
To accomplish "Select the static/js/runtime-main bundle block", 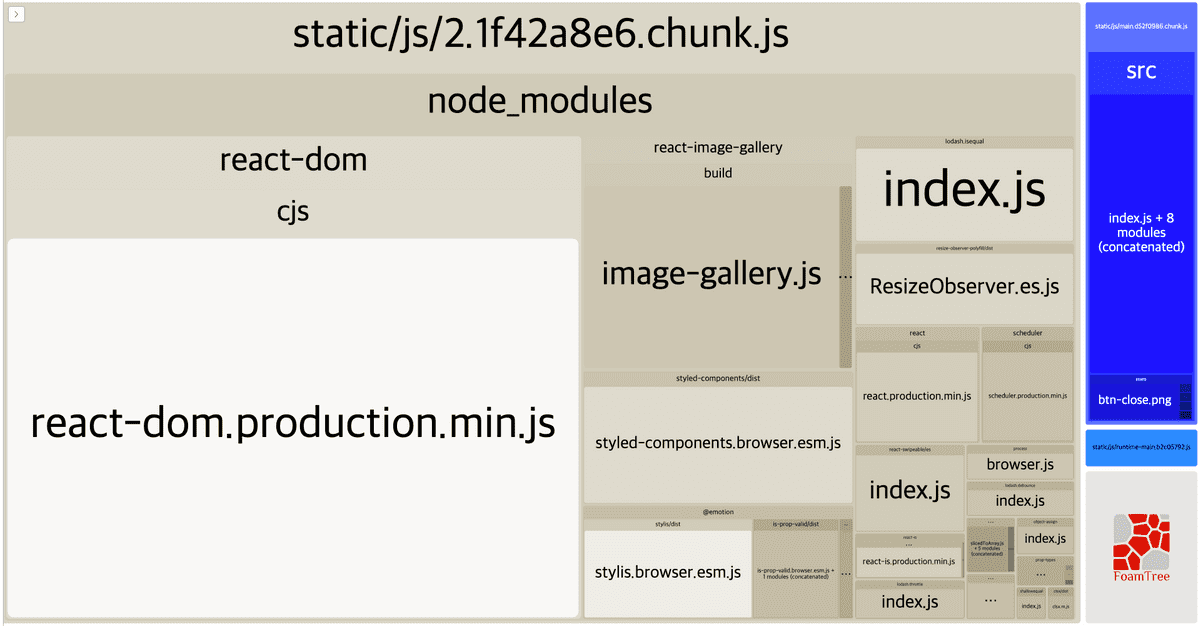I will (1140, 447).
